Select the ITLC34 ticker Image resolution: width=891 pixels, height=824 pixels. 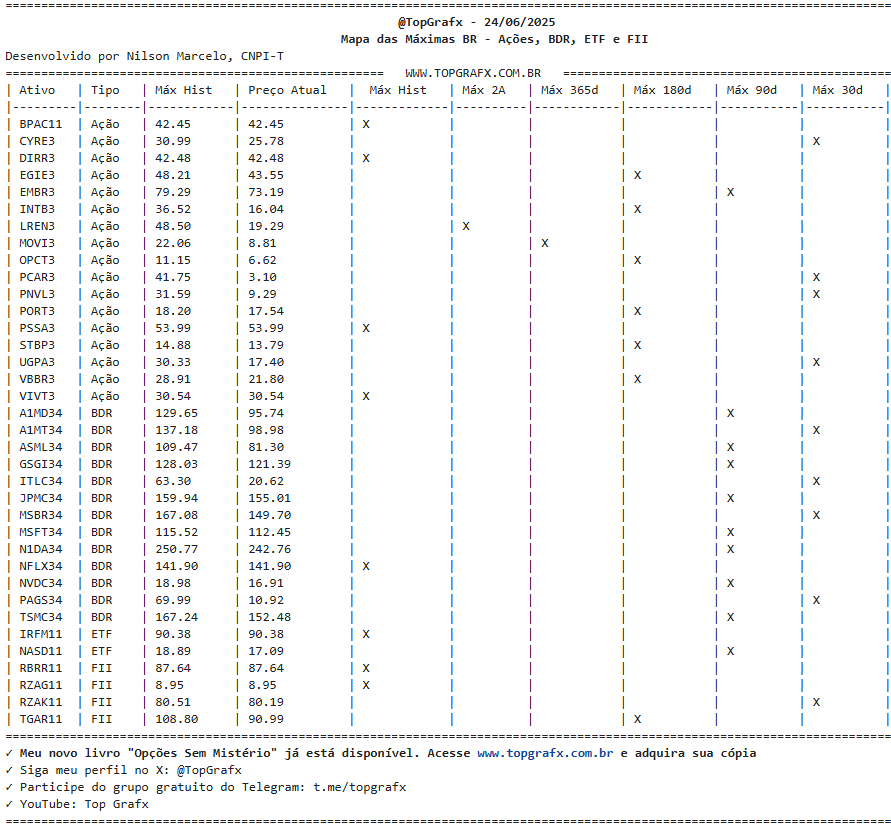pyautogui.click(x=40, y=481)
